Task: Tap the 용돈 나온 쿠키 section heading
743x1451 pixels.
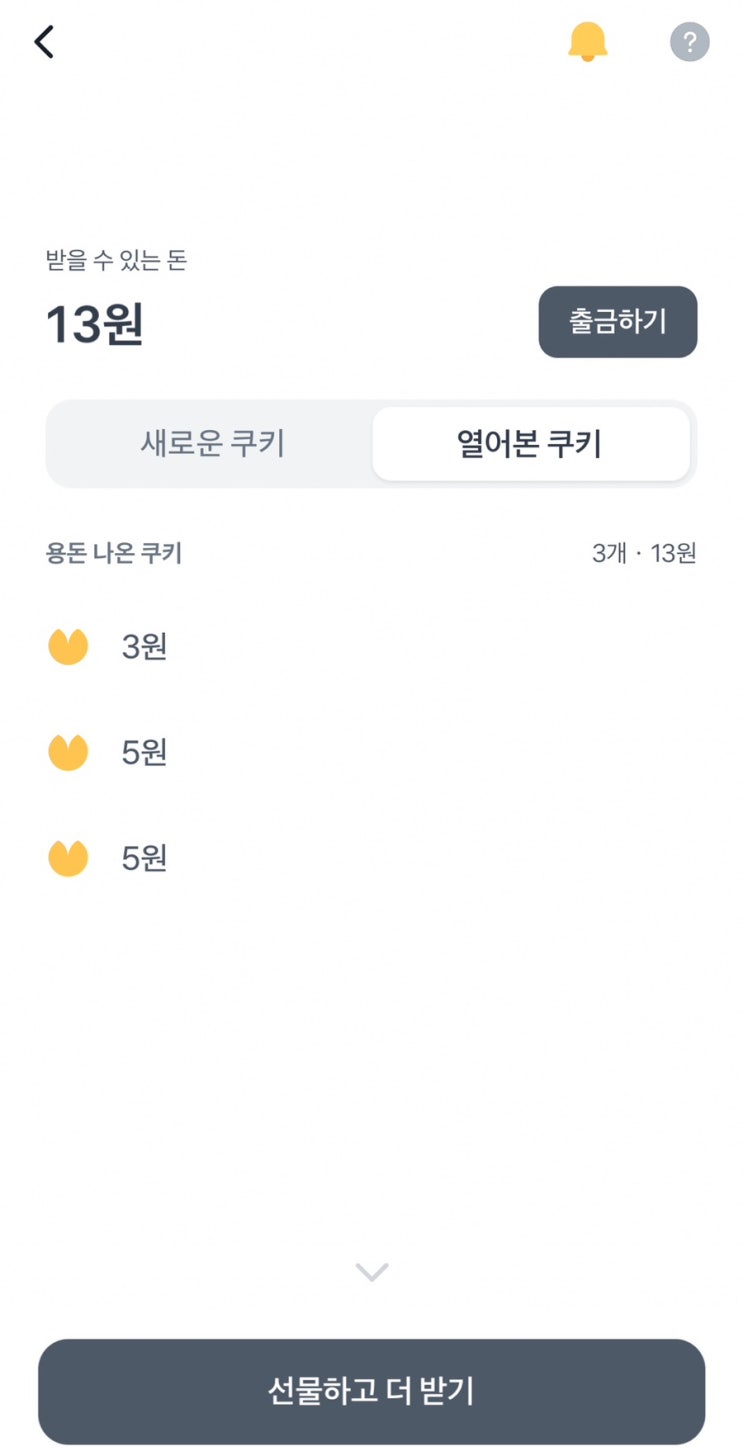Action: coord(114,553)
